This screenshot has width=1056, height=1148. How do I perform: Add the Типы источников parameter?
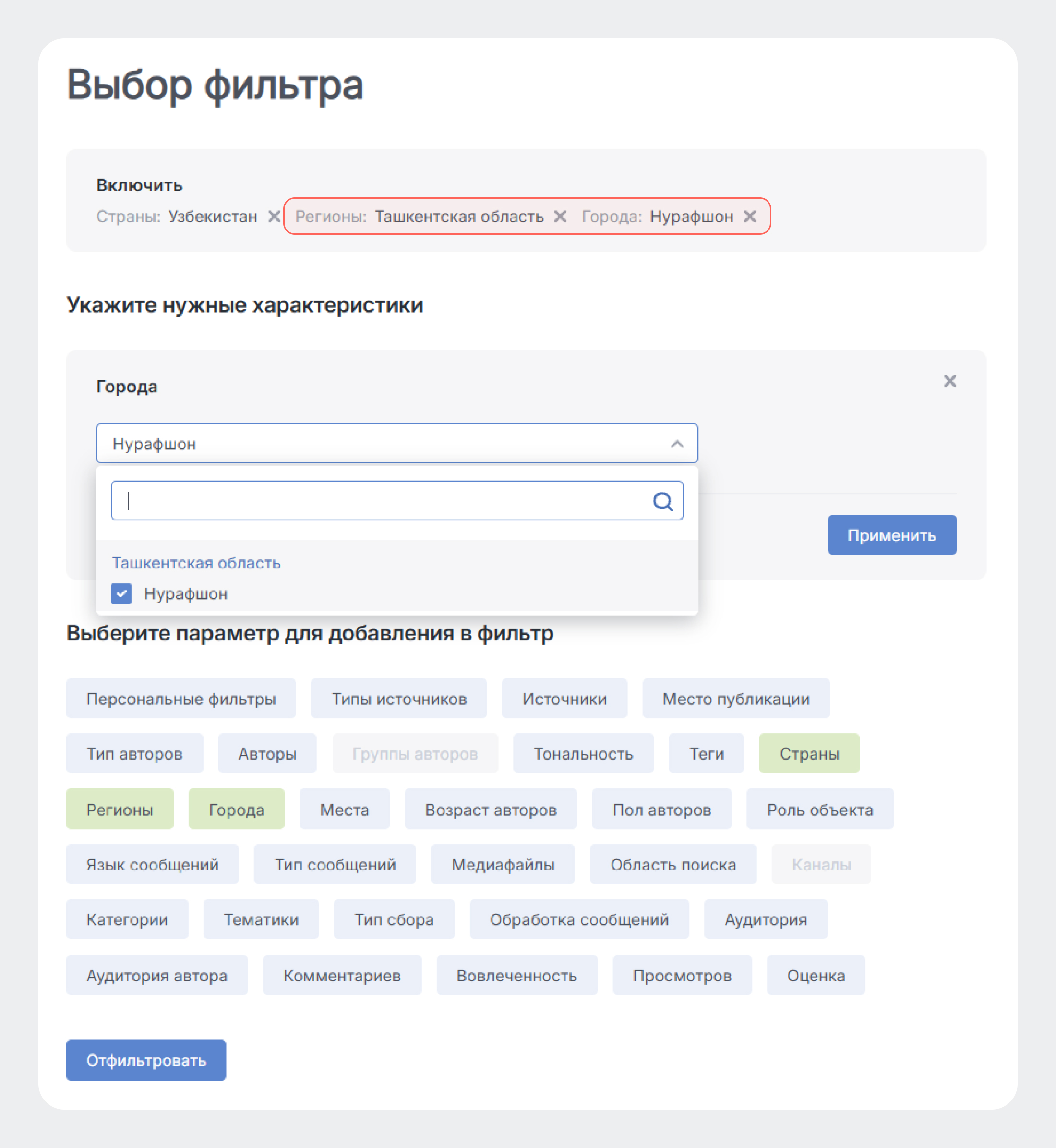tap(399, 699)
